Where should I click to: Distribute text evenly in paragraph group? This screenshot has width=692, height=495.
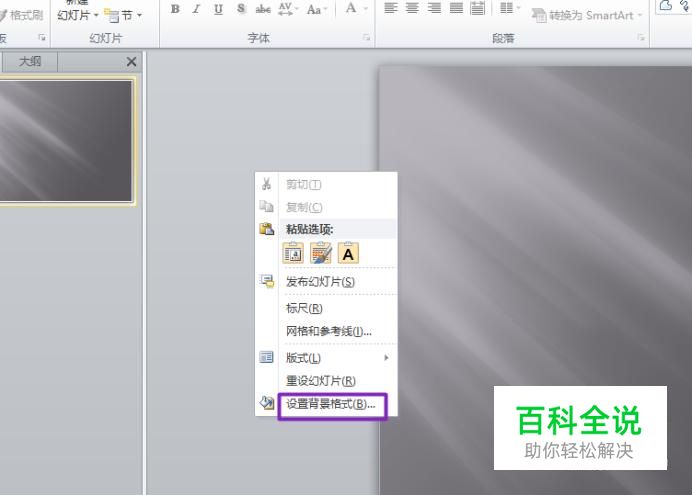478,8
